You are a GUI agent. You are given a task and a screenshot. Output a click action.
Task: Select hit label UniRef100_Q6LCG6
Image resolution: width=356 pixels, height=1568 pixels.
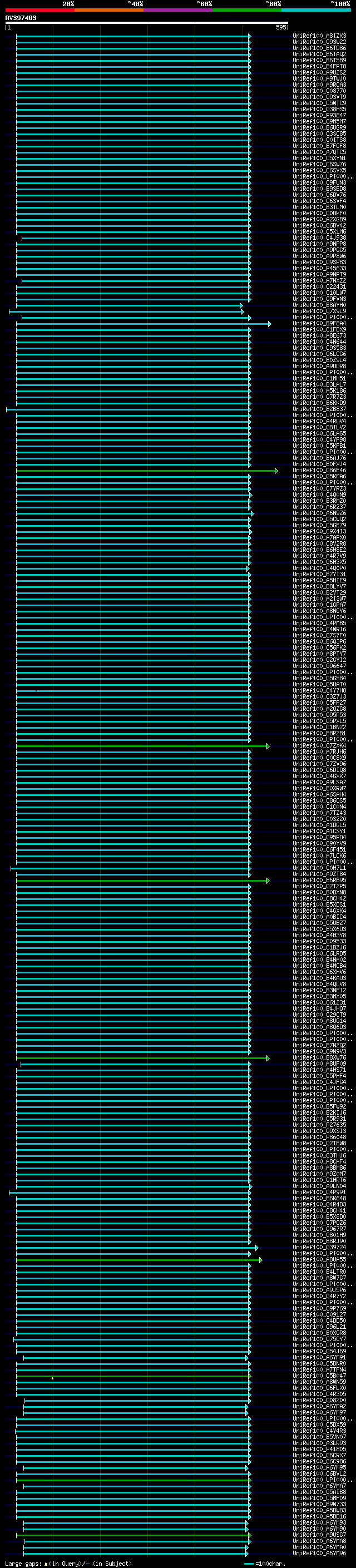point(319,354)
